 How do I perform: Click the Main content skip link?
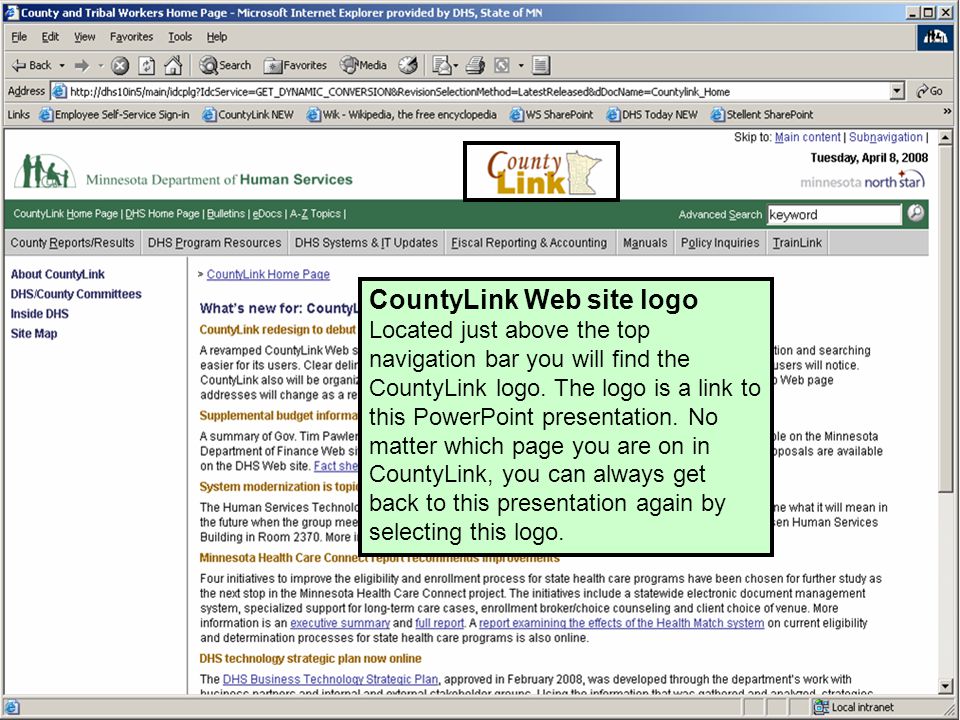point(808,137)
